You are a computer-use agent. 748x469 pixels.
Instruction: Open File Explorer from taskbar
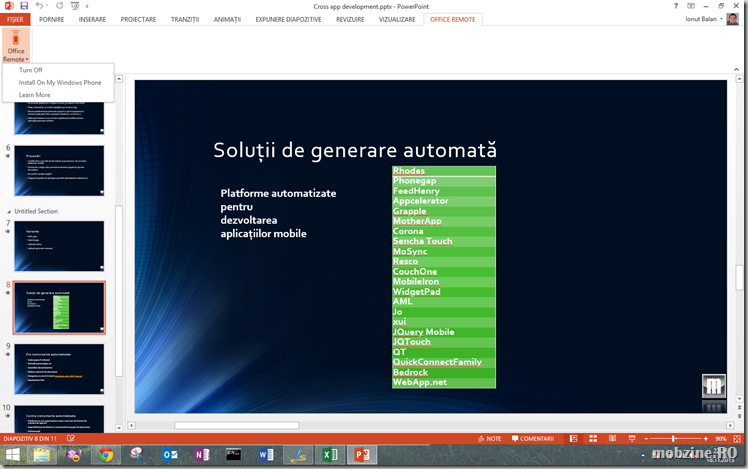42,455
